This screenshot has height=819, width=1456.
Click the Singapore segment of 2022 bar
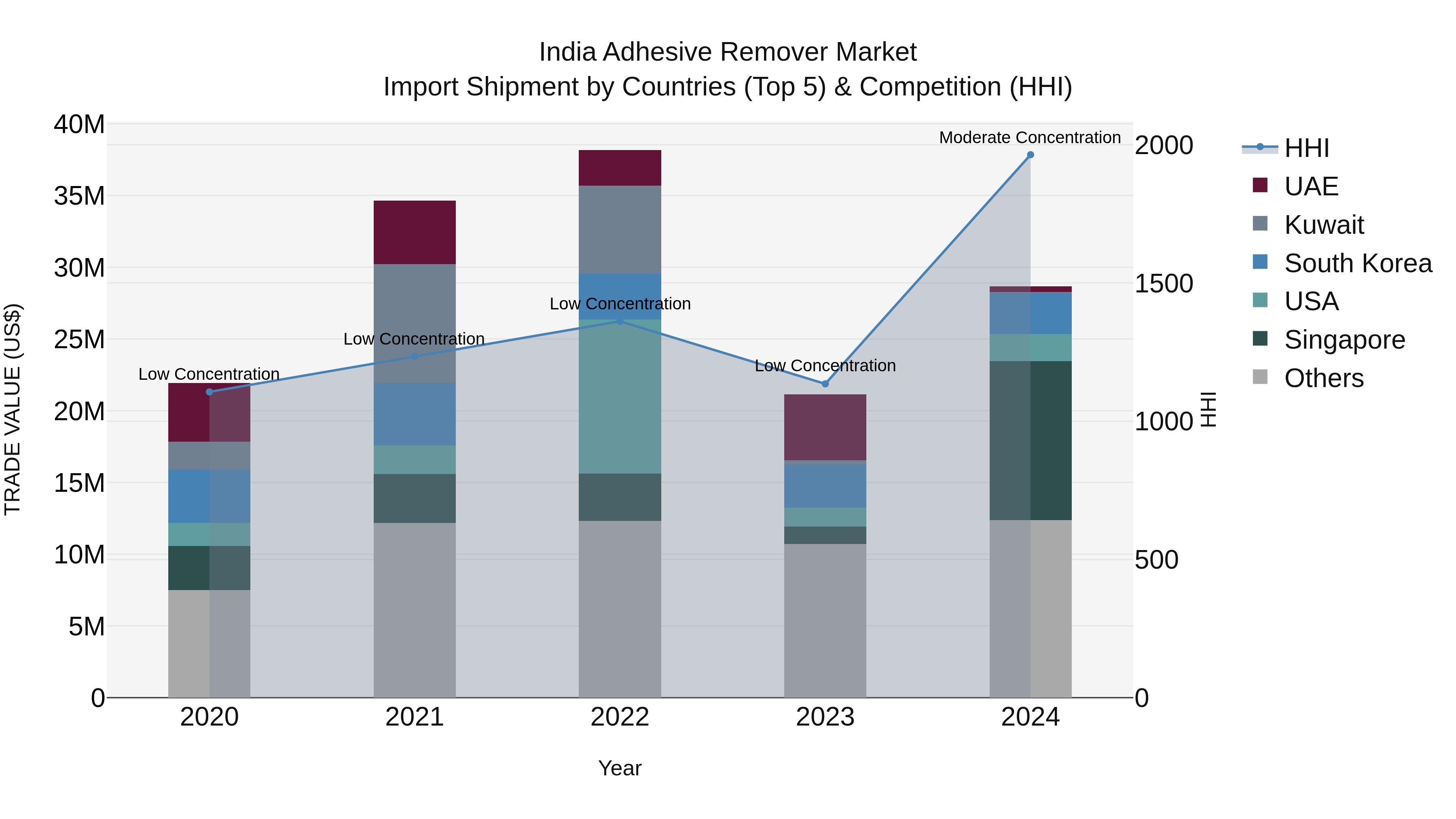coord(620,497)
